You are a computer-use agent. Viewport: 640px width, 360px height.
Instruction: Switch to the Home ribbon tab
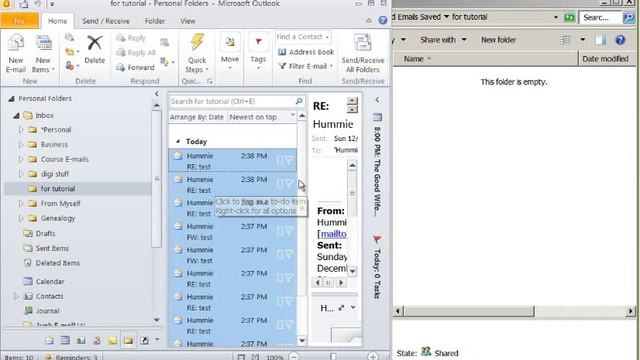pyautogui.click(x=58, y=21)
